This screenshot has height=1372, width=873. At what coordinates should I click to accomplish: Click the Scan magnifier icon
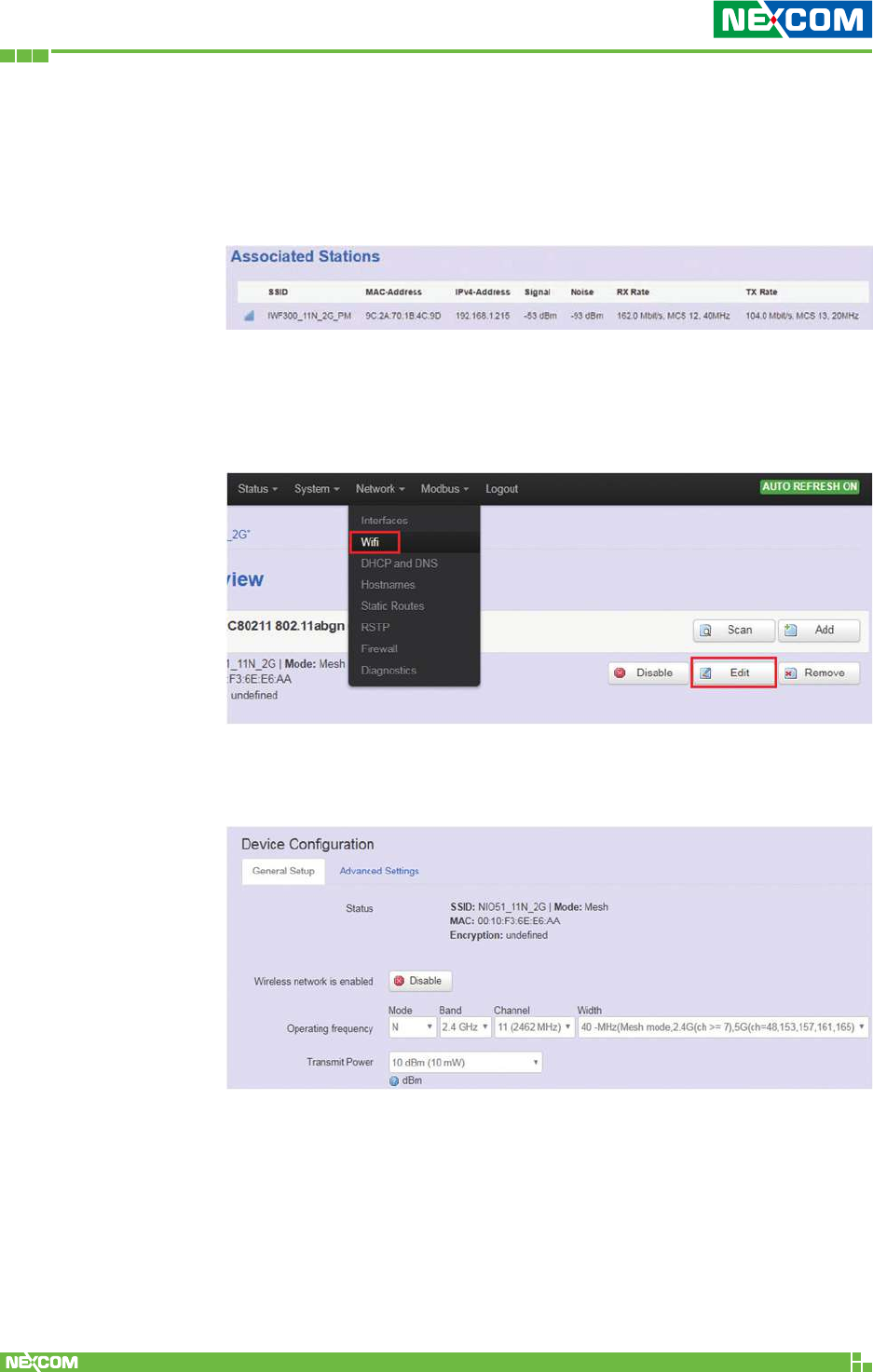tap(706, 631)
